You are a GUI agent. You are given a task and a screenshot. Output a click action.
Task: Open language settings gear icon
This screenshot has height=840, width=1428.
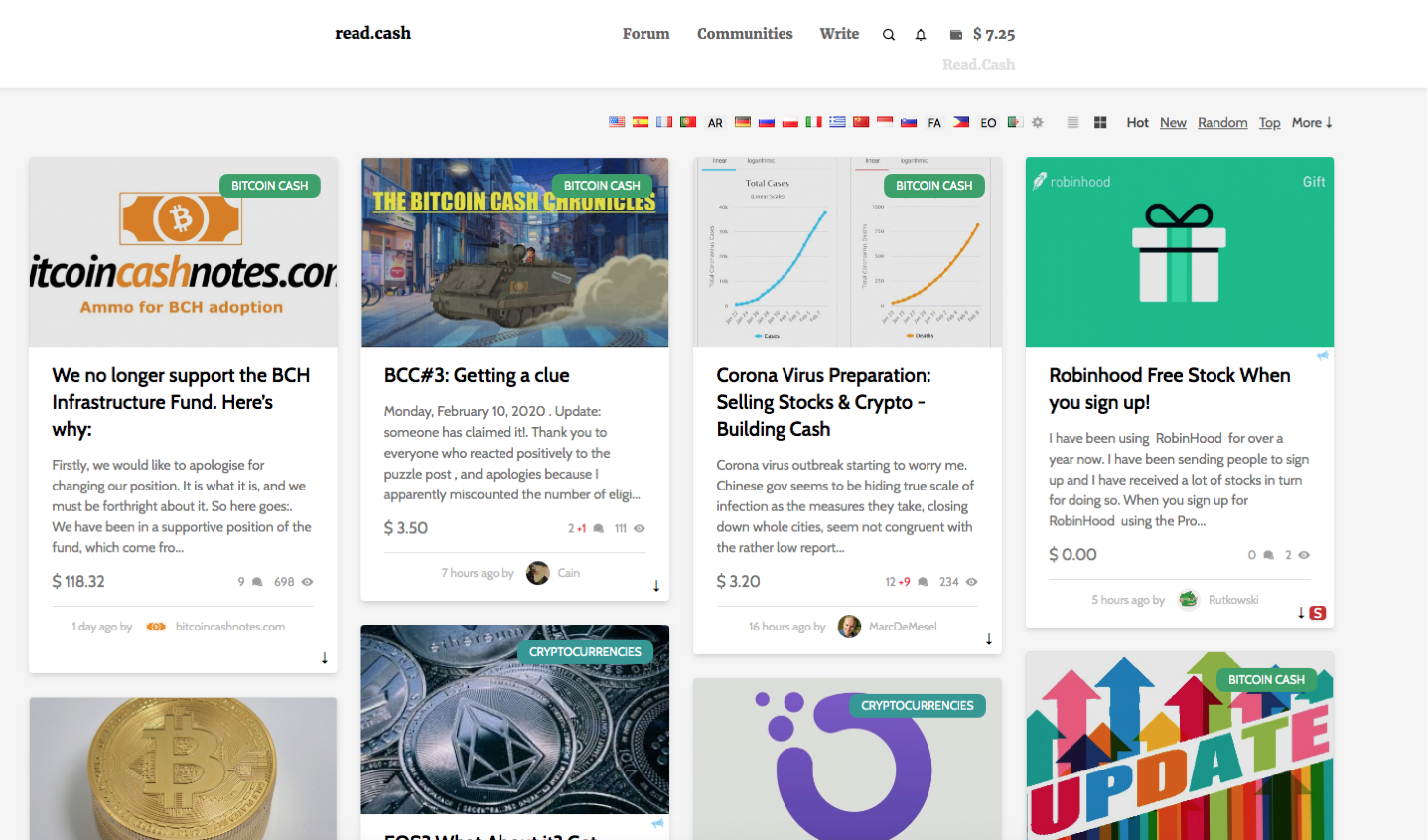coord(1038,122)
